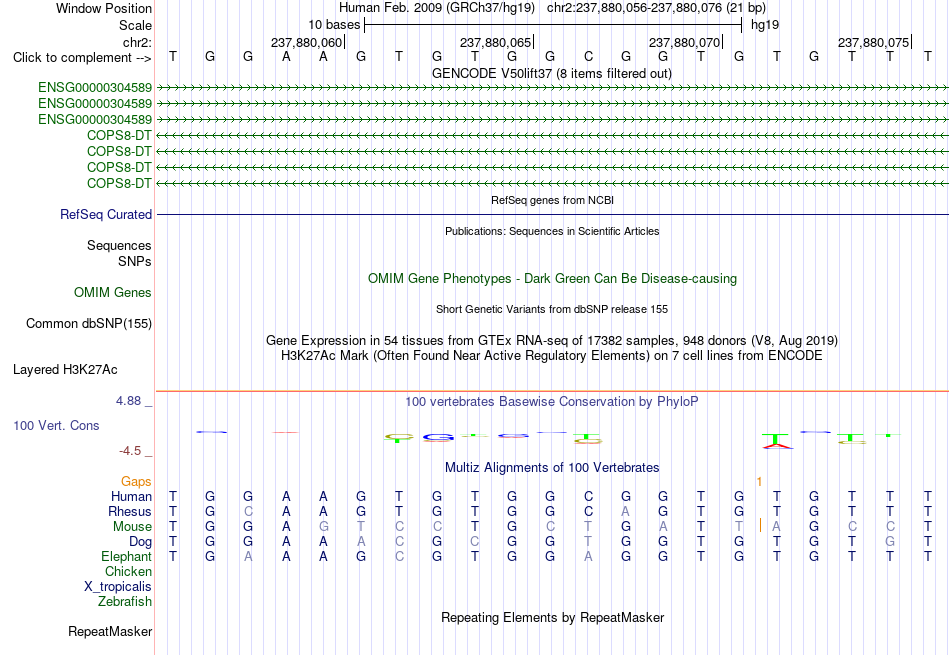Click the orange insertion bar in the Mouse row

(x=760, y=525)
